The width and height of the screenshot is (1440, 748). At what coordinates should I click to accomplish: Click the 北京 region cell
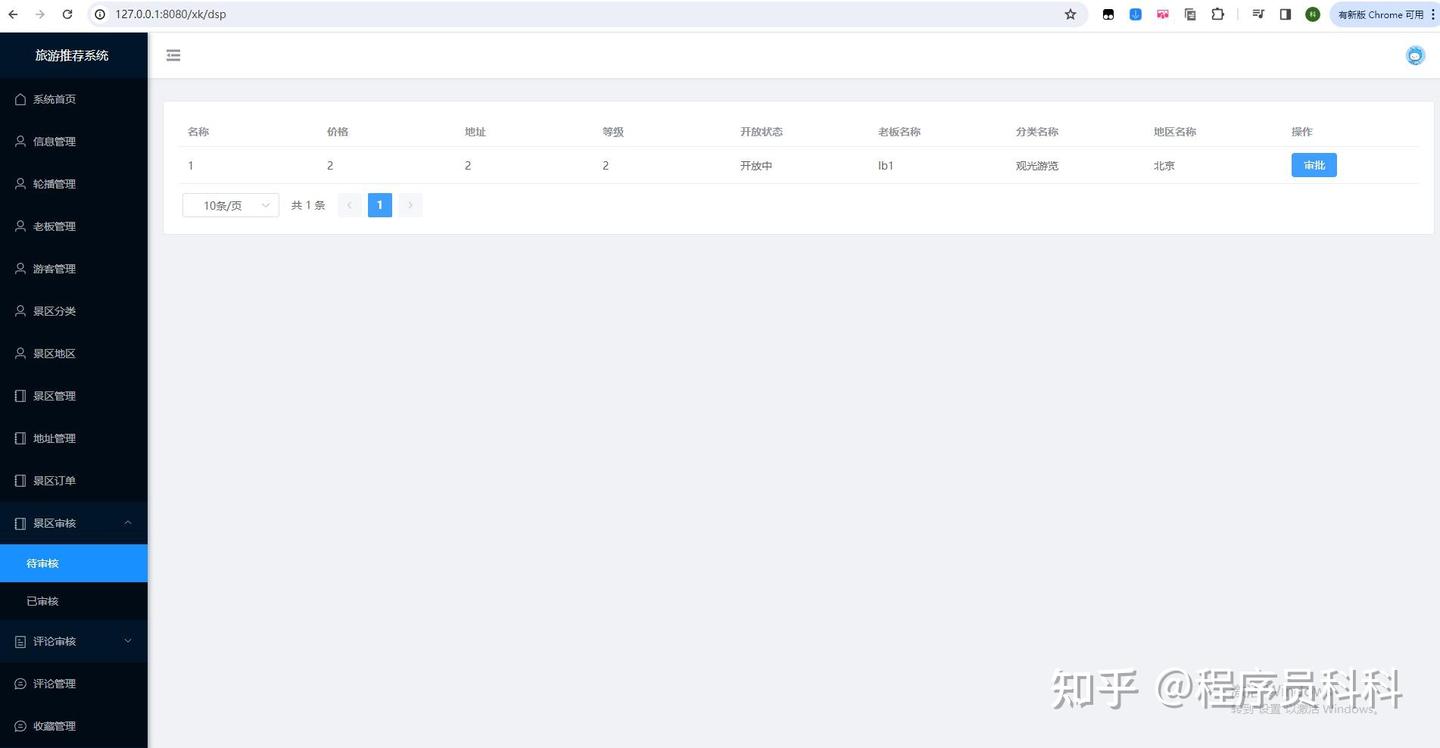click(x=1164, y=166)
